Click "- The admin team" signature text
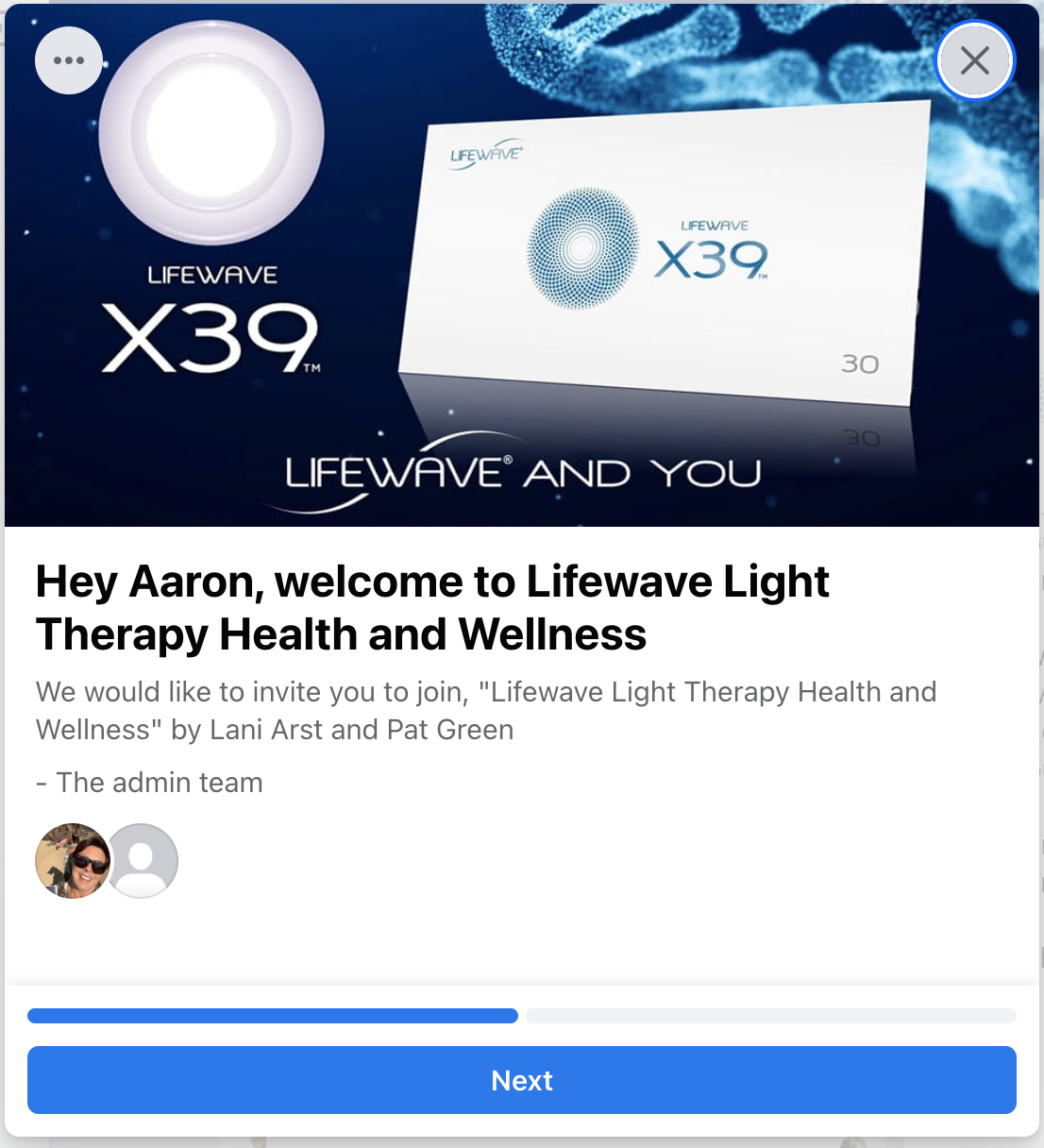 tap(149, 783)
